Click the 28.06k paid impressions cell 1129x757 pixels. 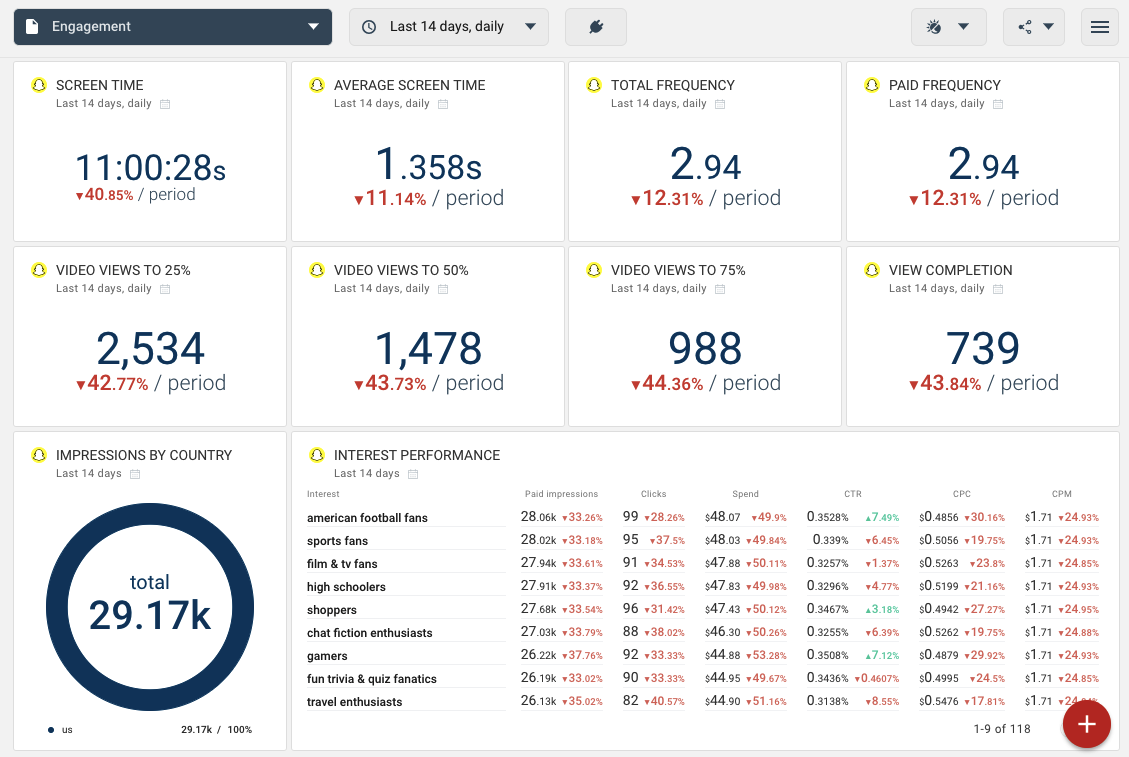pyautogui.click(x=539, y=516)
